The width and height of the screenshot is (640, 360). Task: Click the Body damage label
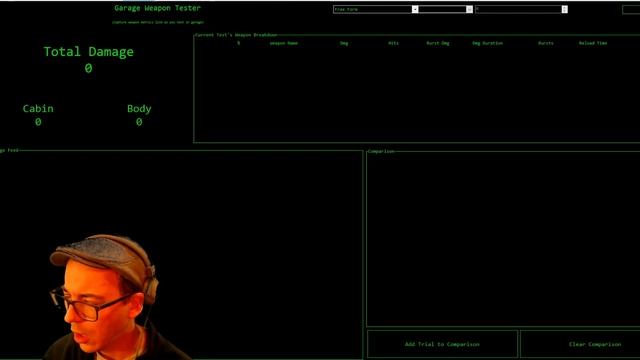click(139, 109)
